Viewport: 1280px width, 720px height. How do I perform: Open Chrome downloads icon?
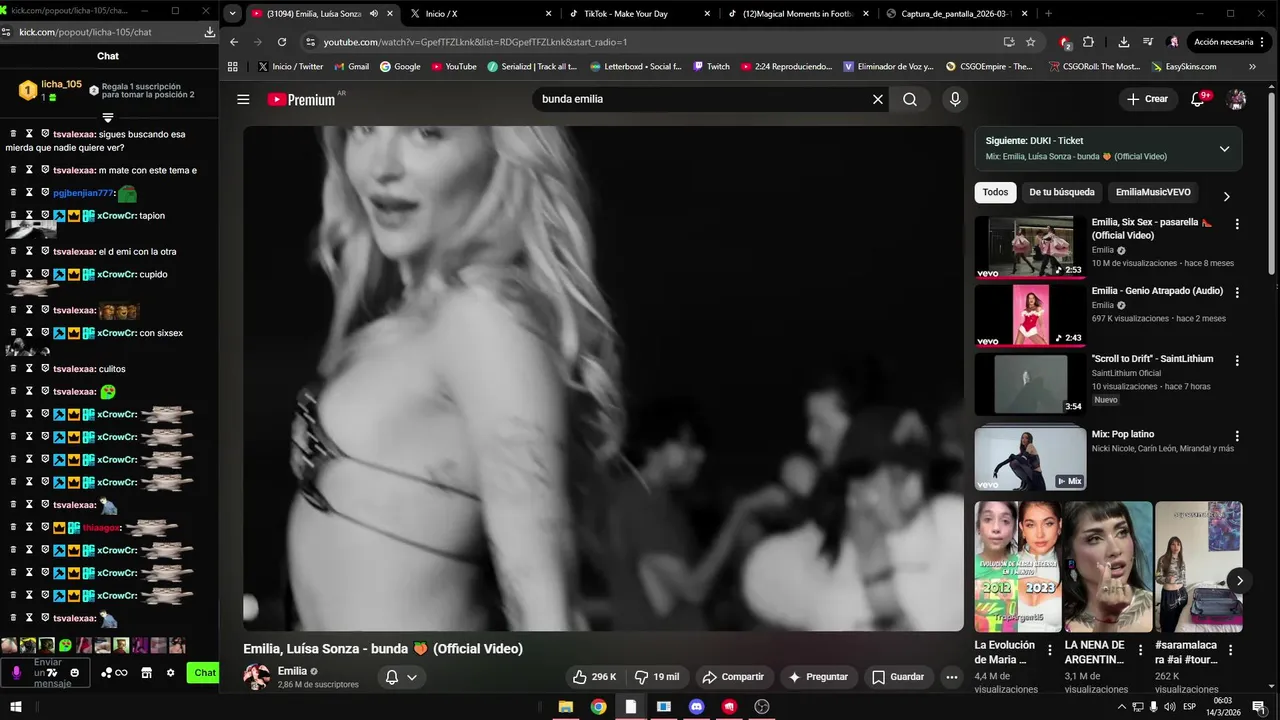(1124, 42)
